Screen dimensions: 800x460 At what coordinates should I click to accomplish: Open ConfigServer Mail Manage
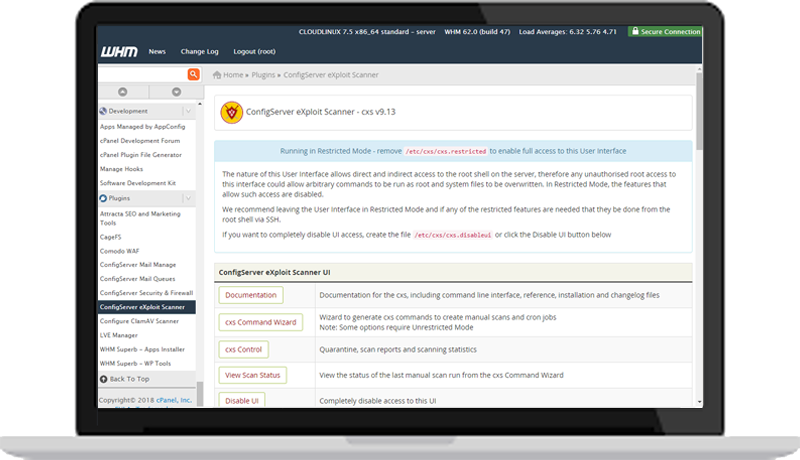(138, 265)
